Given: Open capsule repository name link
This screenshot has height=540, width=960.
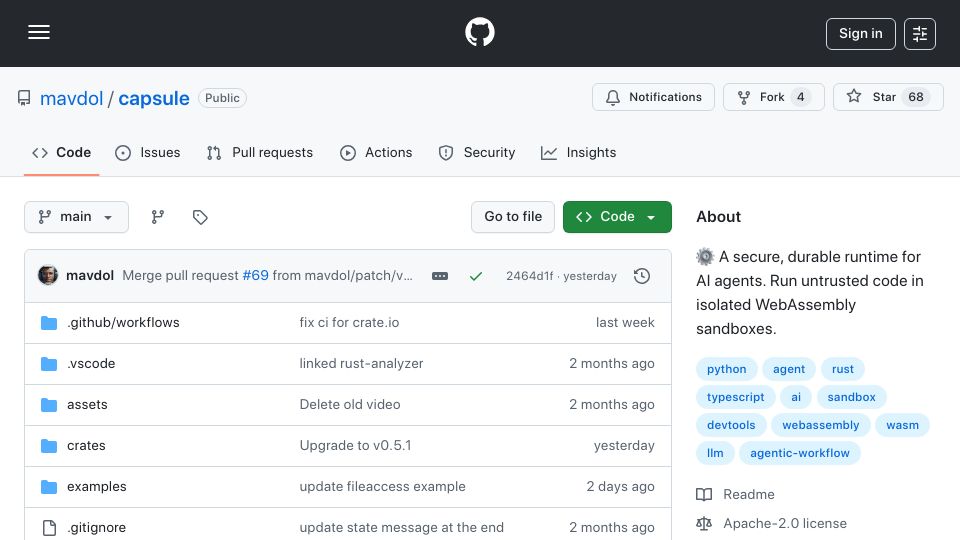Looking at the screenshot, I should [154, 98].
